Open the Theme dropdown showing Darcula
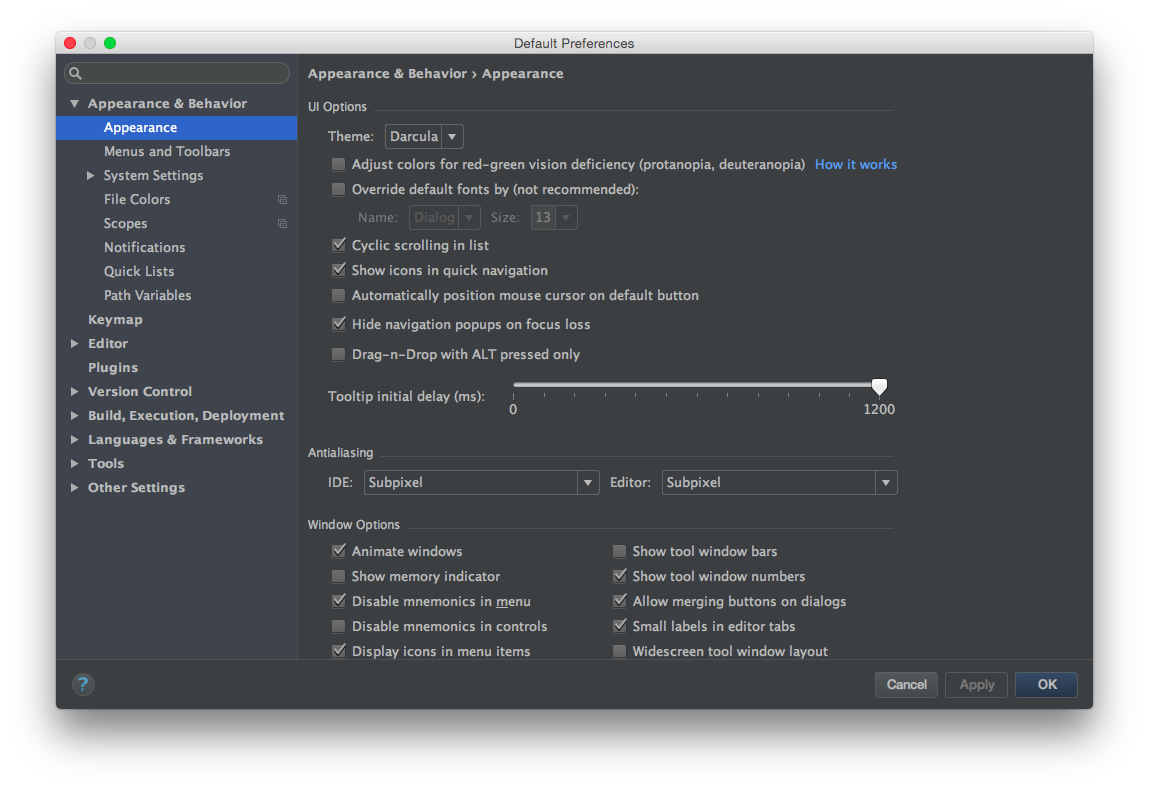This screenshot has height=789, width=1149. (x=425, y=136)
